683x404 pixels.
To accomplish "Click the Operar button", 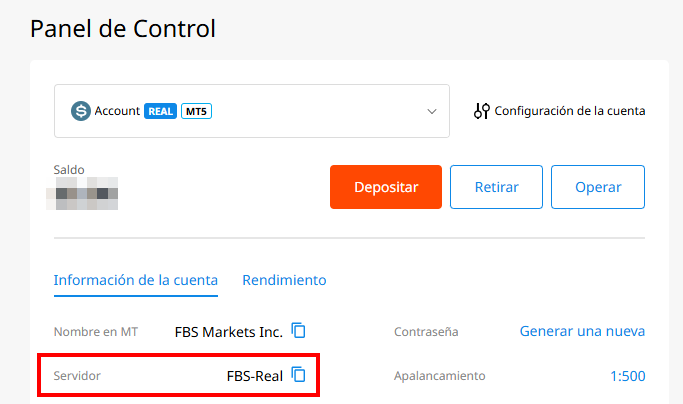I will pyautogui.click(x=598, y=187).
